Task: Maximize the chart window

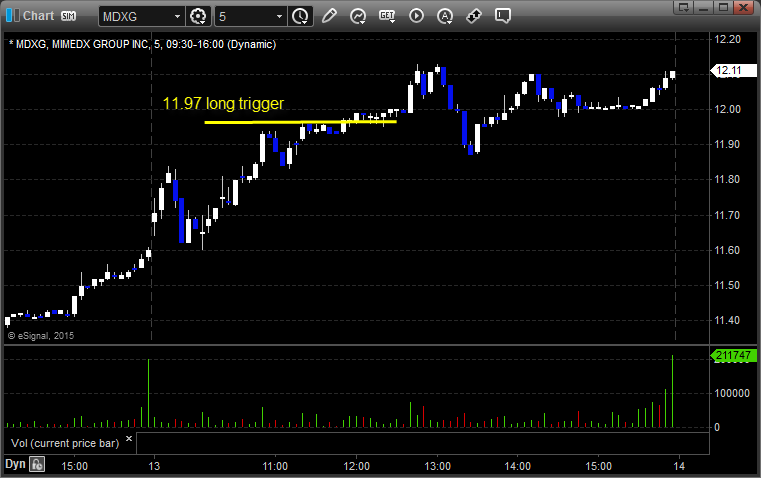Action: point(723,7)
